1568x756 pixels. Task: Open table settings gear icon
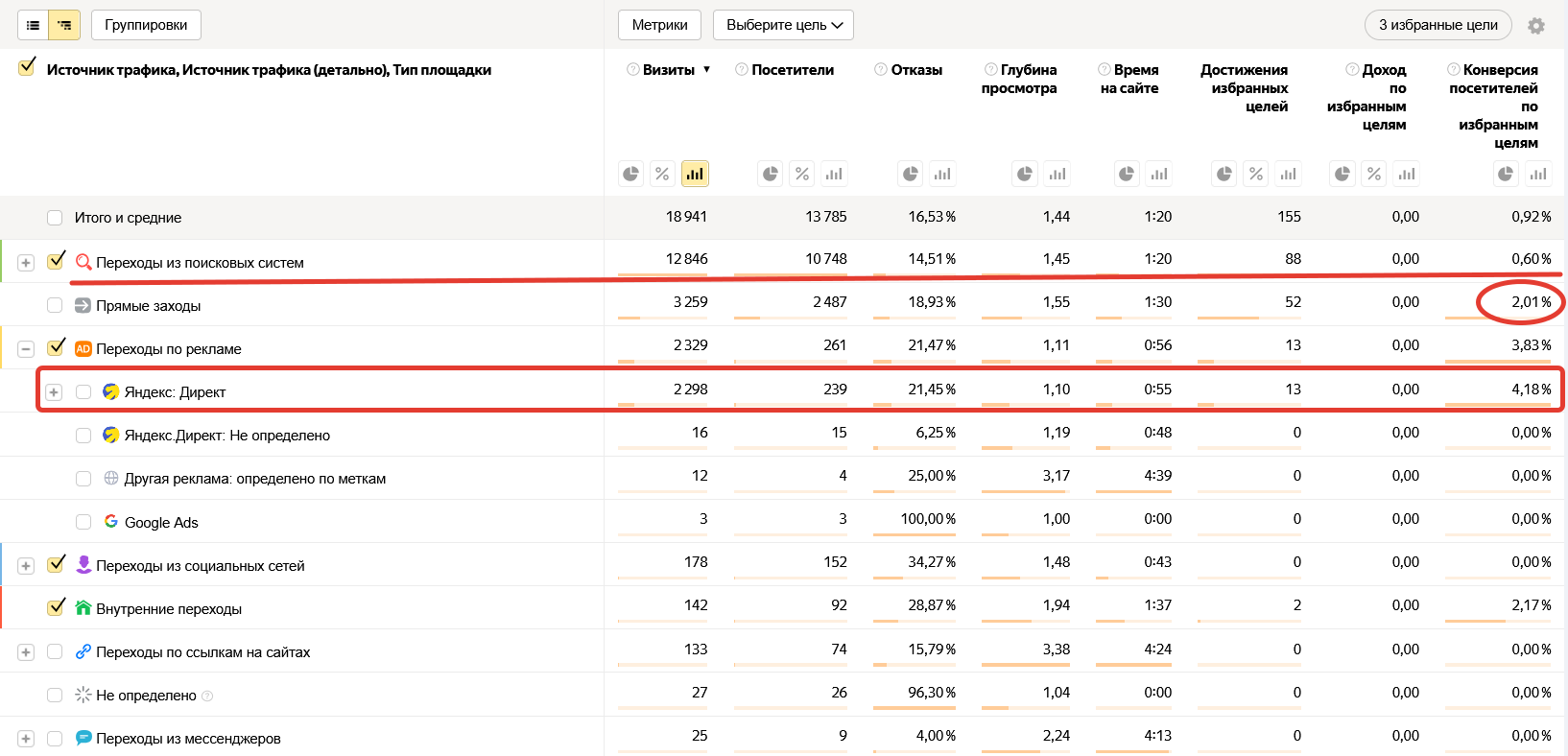pos(1536,26)
